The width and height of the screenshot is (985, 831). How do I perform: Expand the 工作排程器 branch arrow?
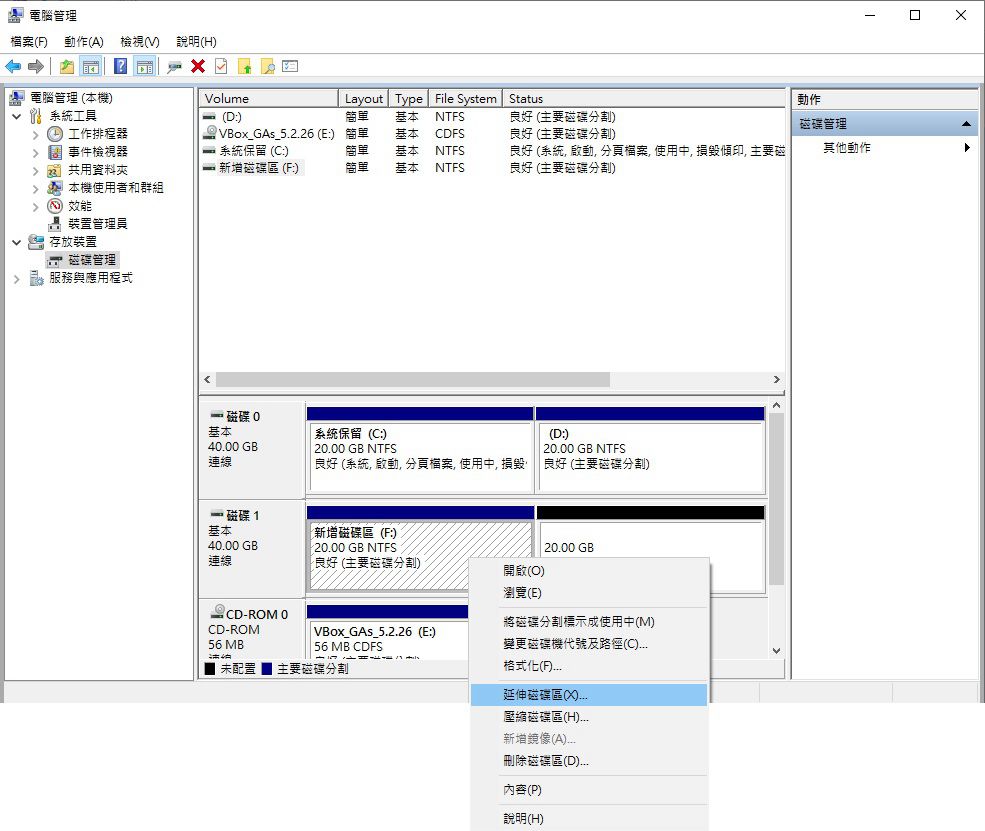coord(36,134)
